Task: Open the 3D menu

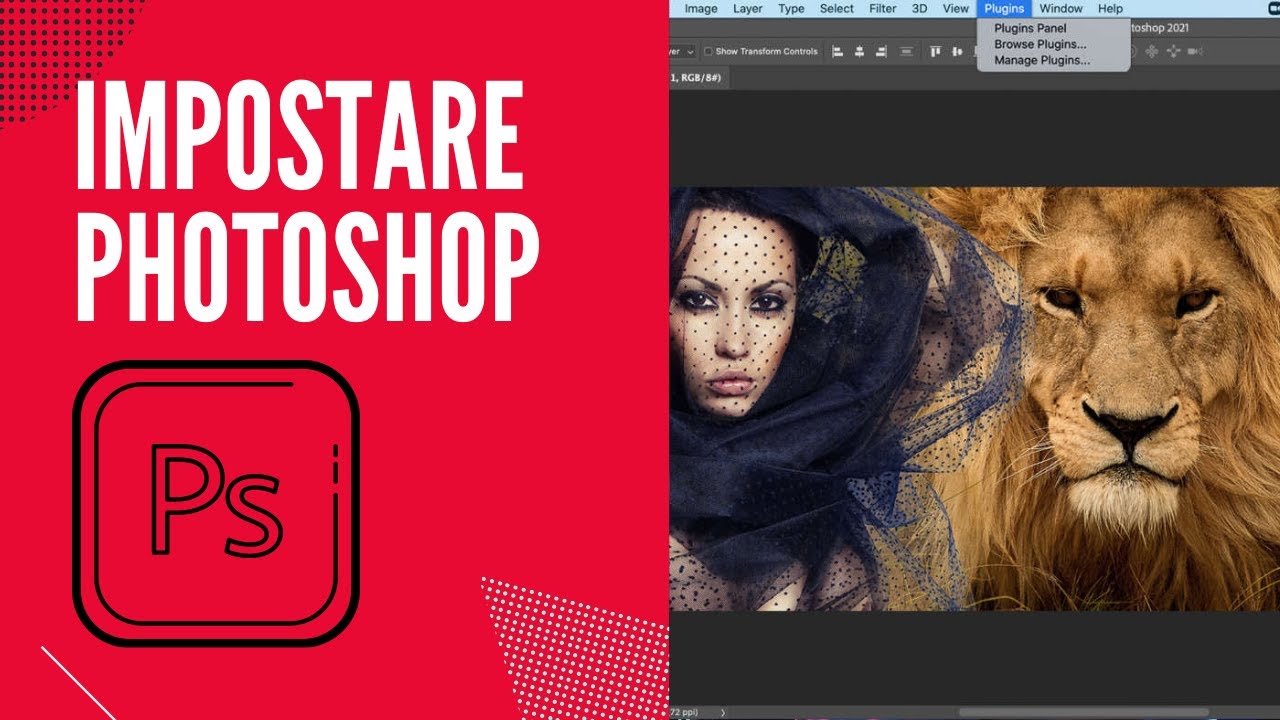Action: click(x=920, y=8)
